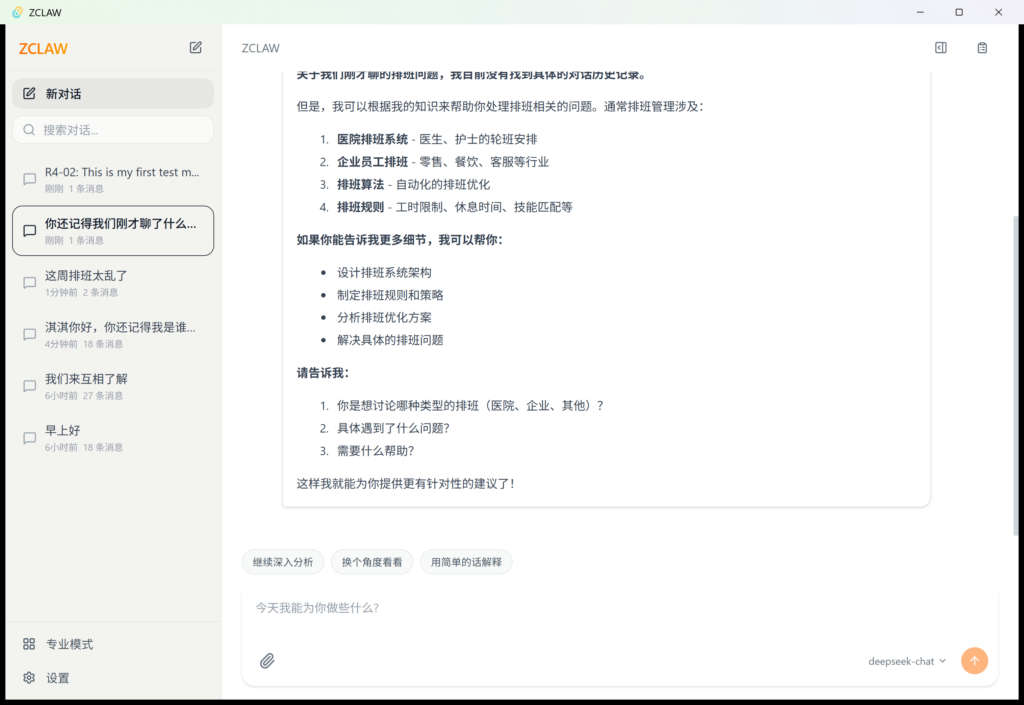Click the clipboard icon in top-right header
Viewport: 1024px width, 705px height.
click(x=982, y=48)
